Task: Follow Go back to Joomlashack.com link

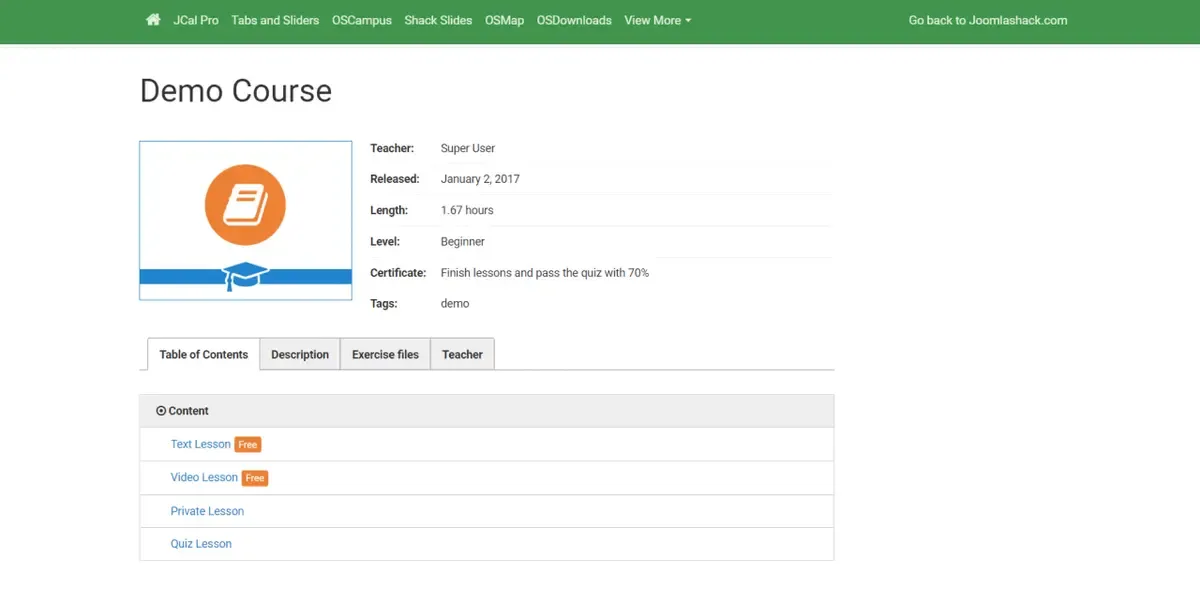Action: click(988, 20)
